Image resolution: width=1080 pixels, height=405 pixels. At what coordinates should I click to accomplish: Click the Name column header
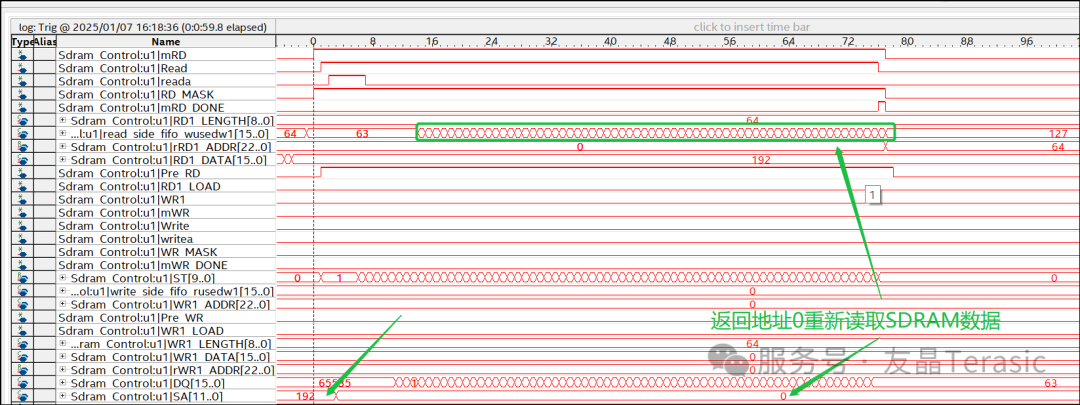point(166,42)
